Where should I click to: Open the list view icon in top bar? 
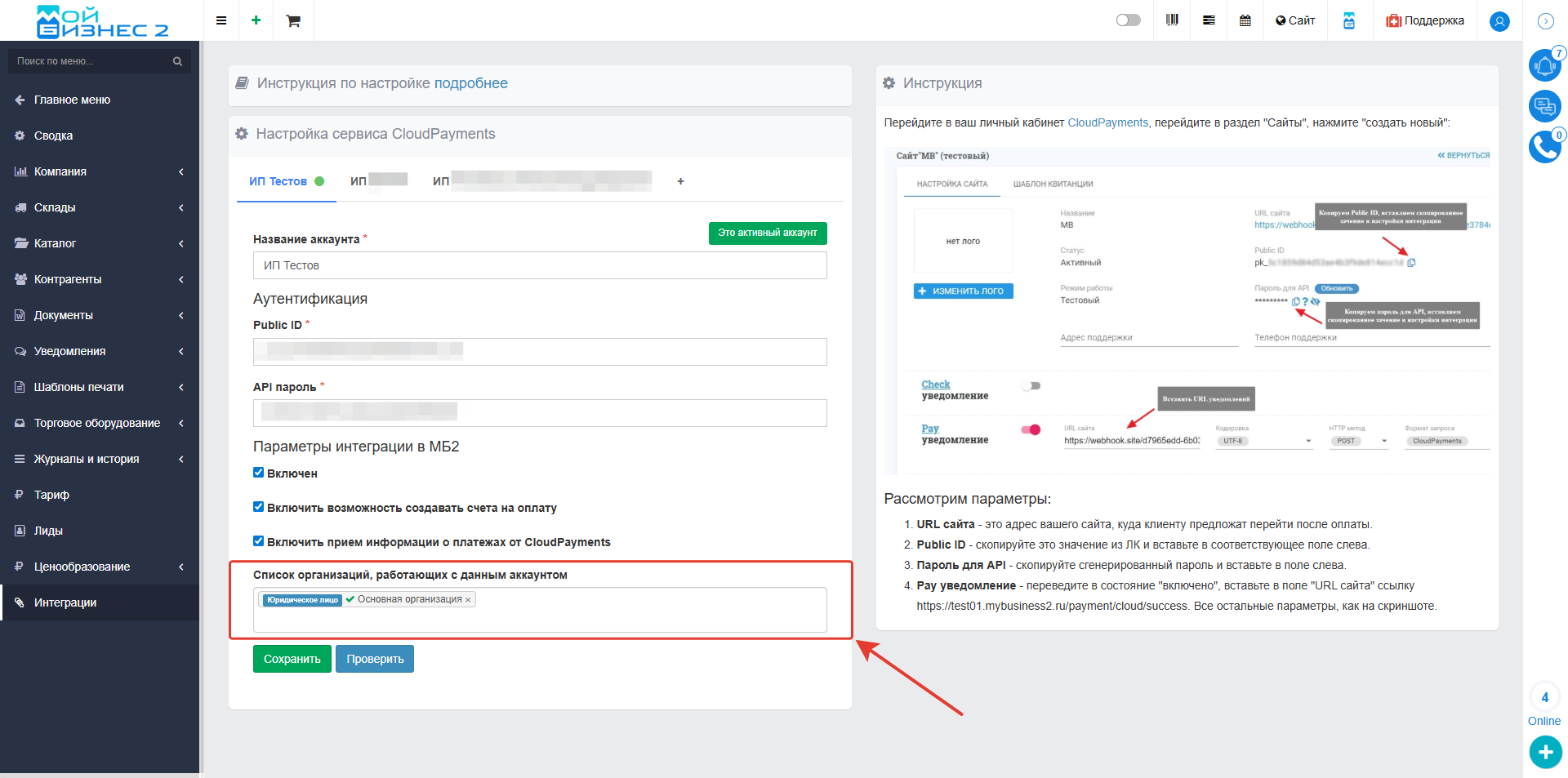pos(1209,20)
